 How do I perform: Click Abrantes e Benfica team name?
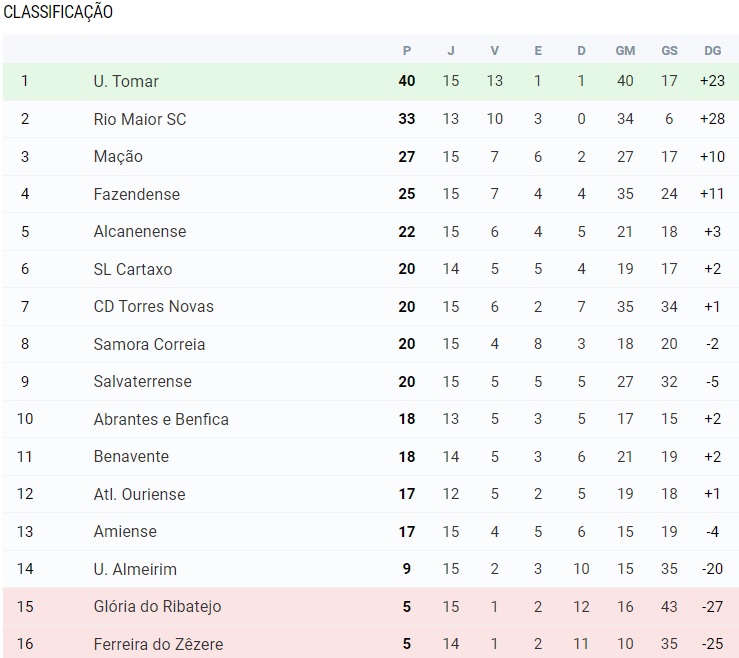tap(161, 419)
